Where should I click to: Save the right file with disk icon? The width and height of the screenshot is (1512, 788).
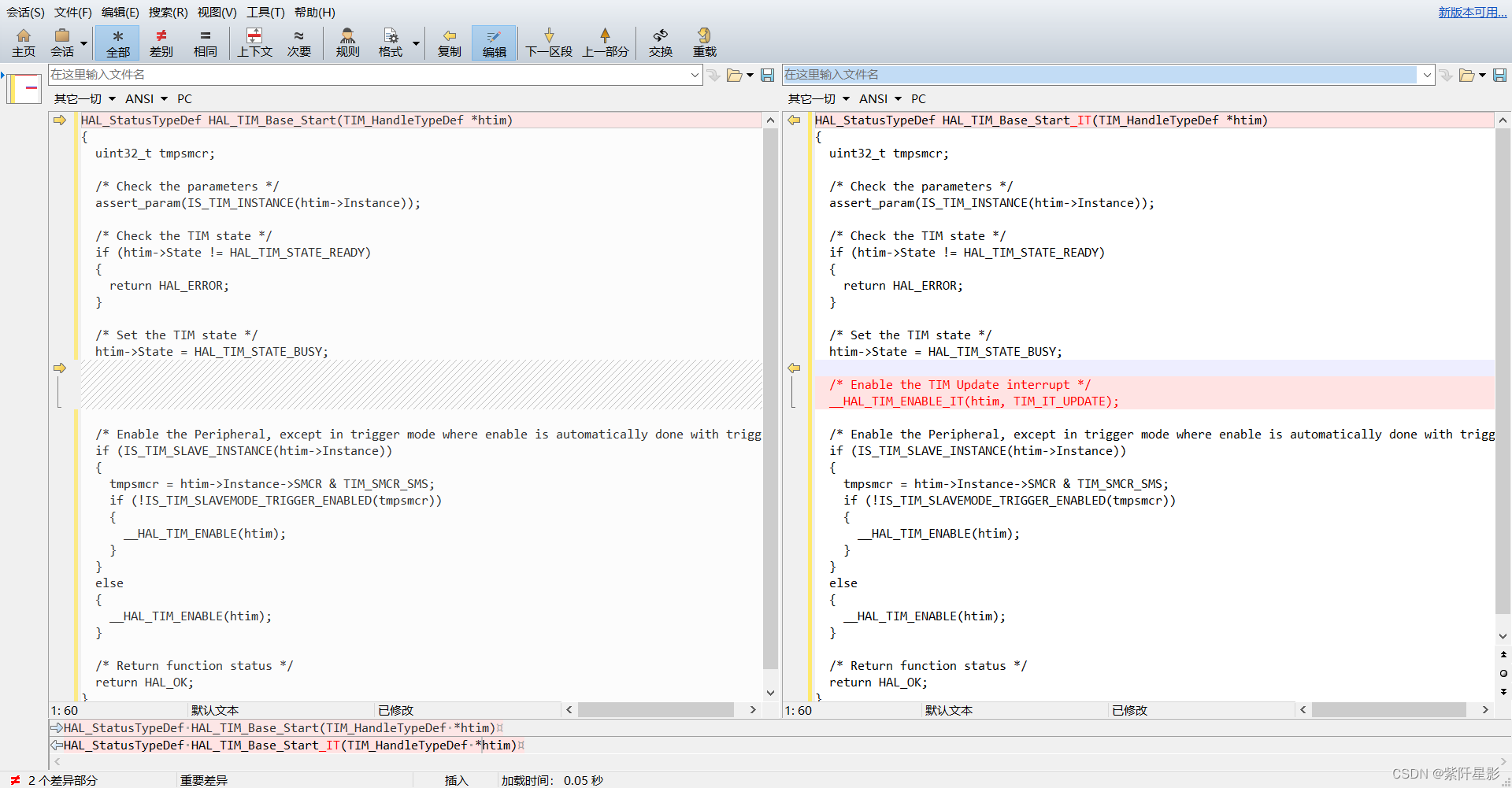pyautogui.click(x=1499, y=75)
